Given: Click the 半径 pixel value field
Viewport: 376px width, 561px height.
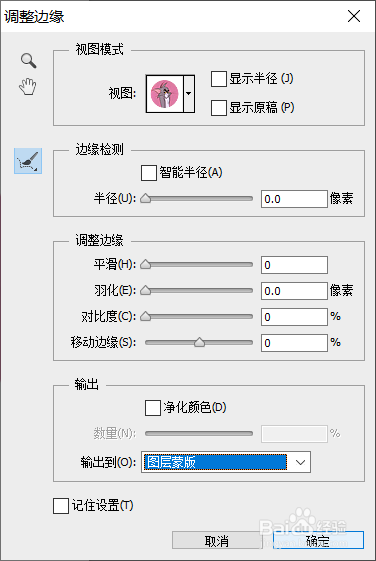Looking at the screenshot, I should tap(294, 199).
